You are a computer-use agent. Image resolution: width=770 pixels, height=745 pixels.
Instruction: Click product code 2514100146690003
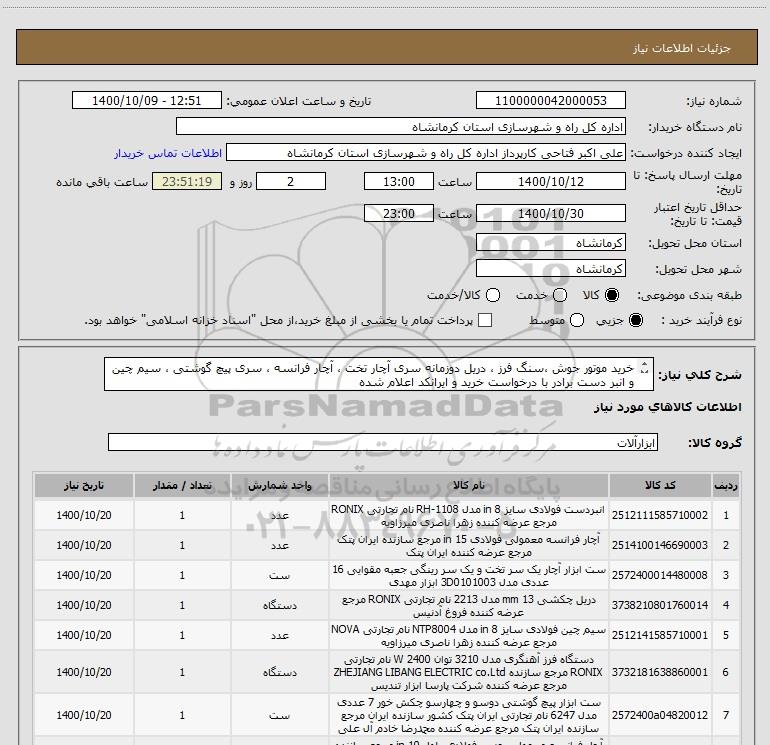coord(660,545)
